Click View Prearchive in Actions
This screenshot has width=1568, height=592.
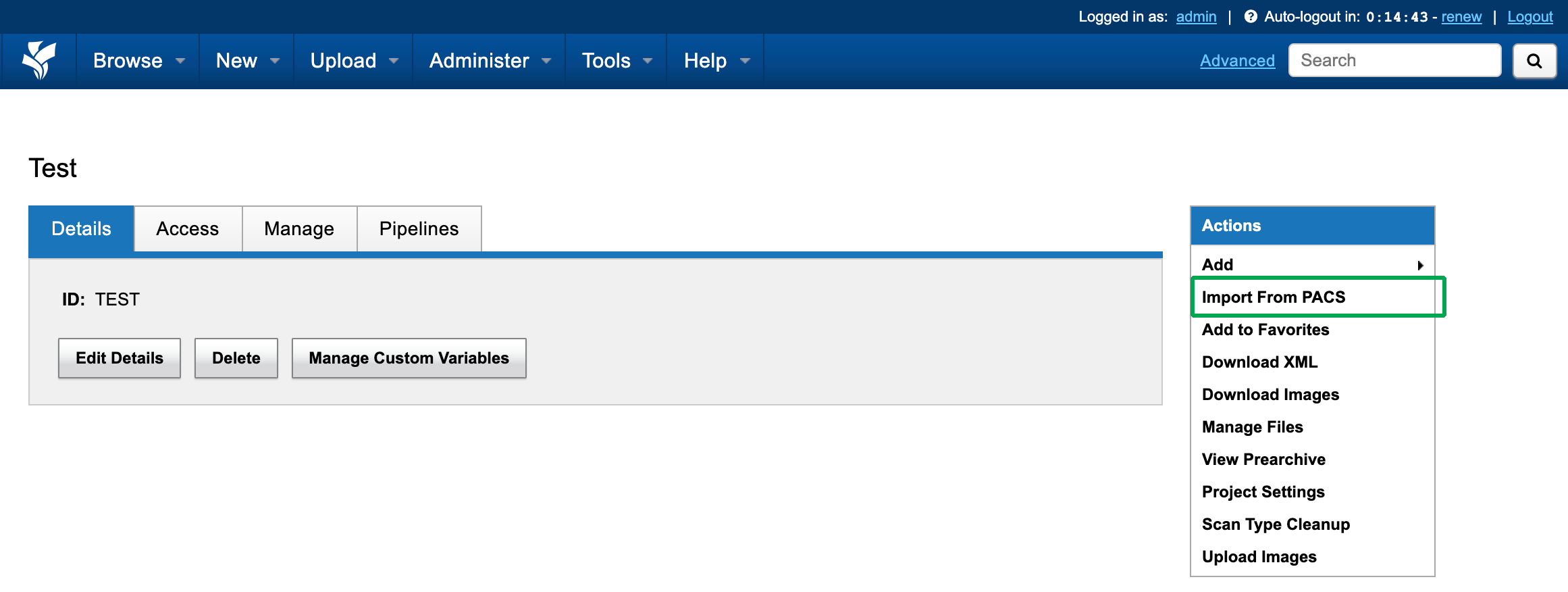1263,460
